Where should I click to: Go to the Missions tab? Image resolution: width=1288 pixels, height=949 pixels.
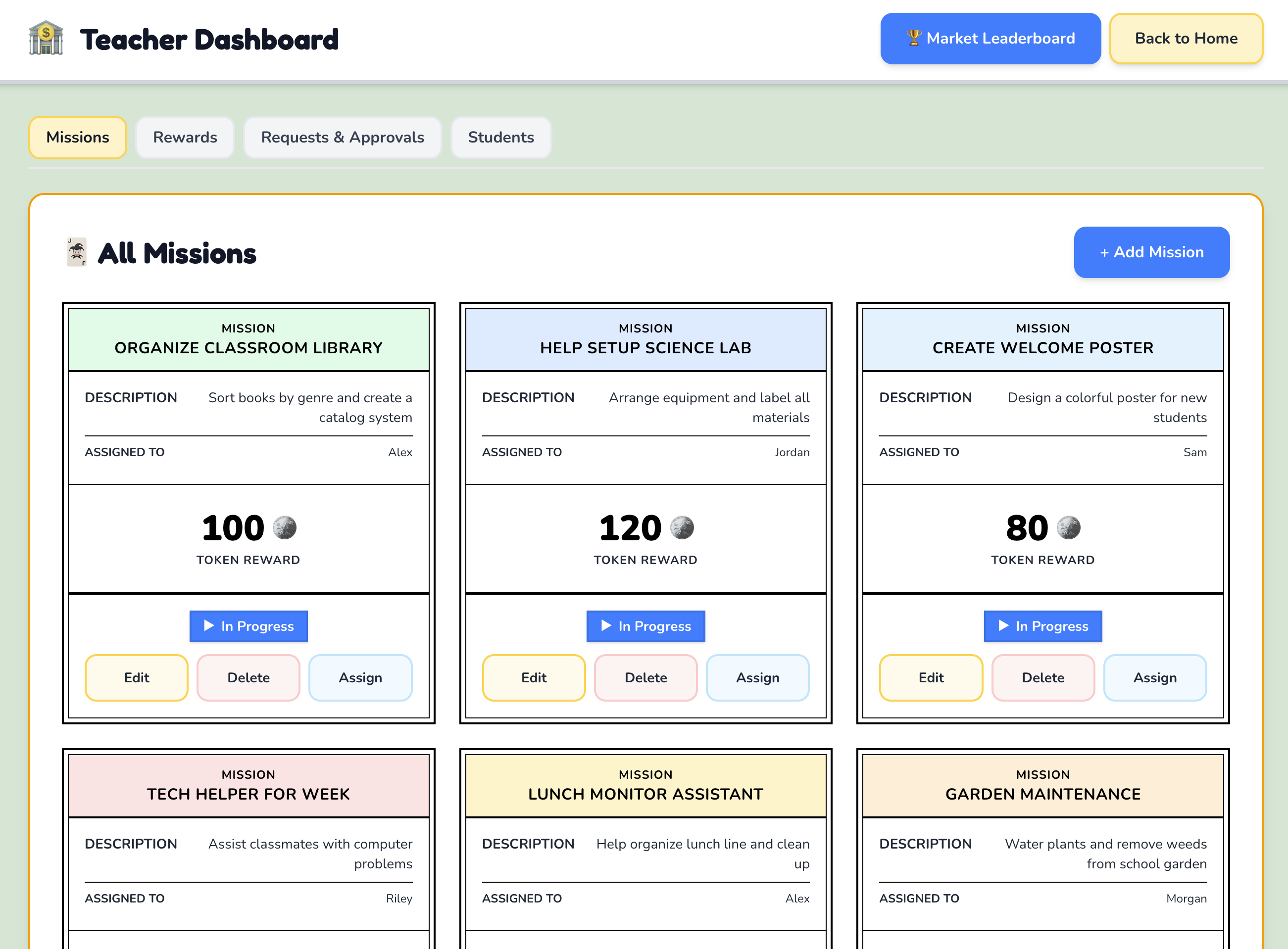[78, 137]
